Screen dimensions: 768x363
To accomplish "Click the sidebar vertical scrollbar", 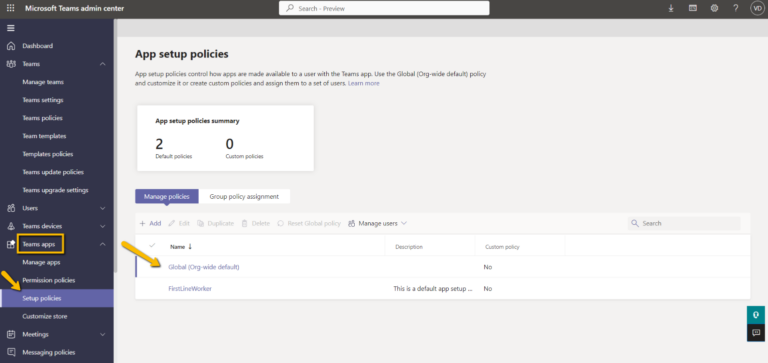I will (x=115, y=145).
